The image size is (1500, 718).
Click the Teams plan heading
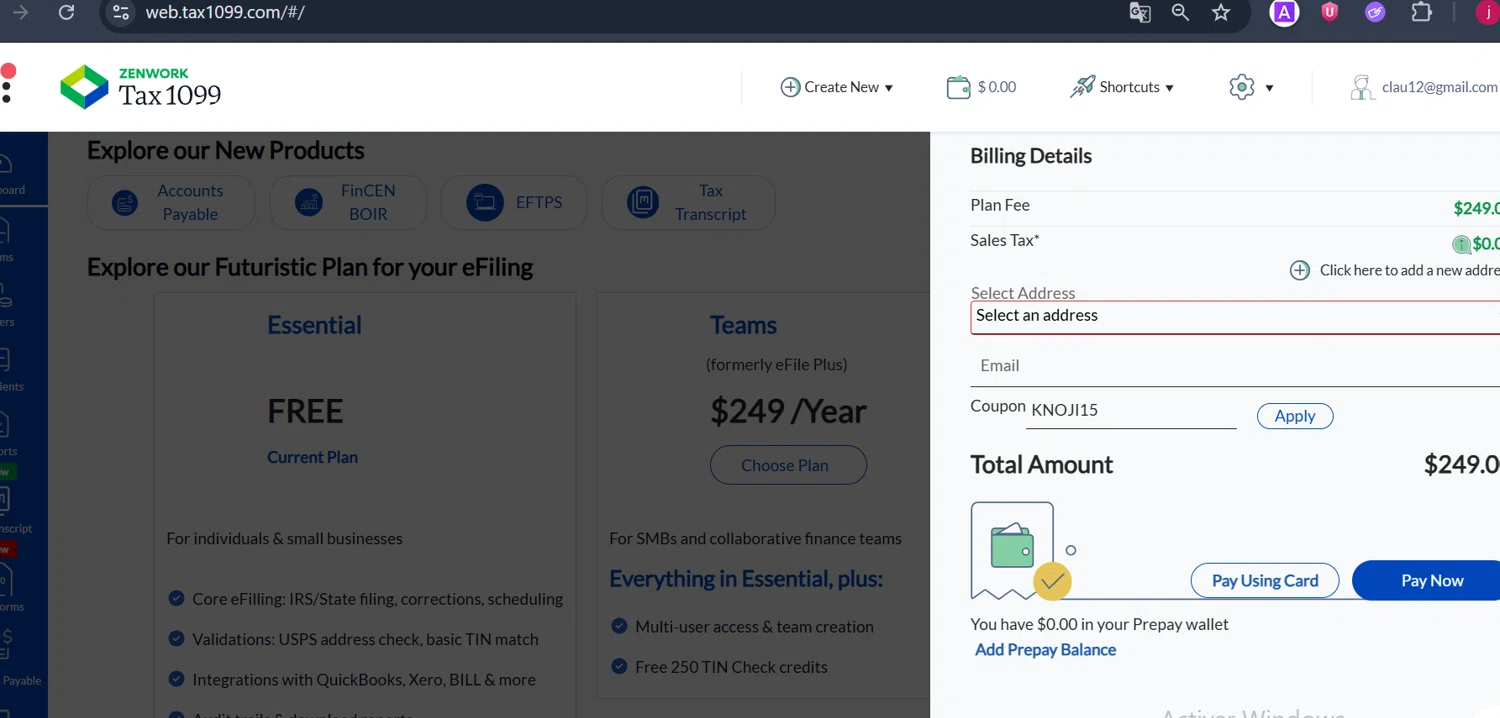743,325
